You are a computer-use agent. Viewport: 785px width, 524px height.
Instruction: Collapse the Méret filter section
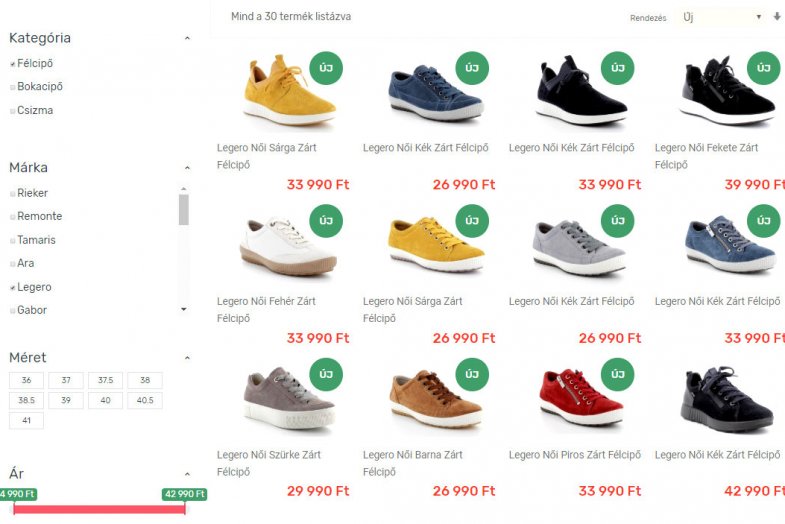coord(187,358)
